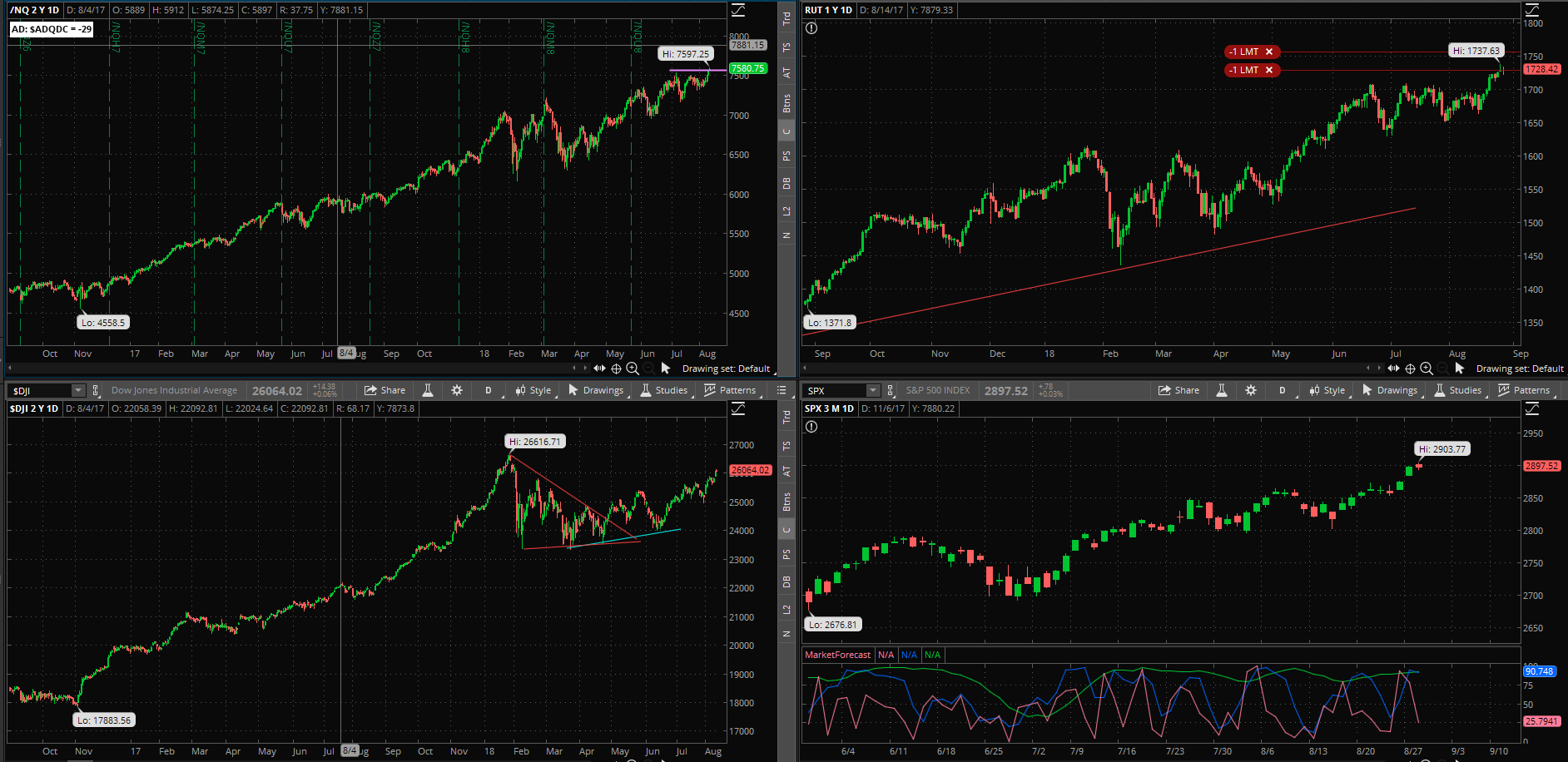Toggle the PS side tab beside /NQ chart

tap(786, 156)
